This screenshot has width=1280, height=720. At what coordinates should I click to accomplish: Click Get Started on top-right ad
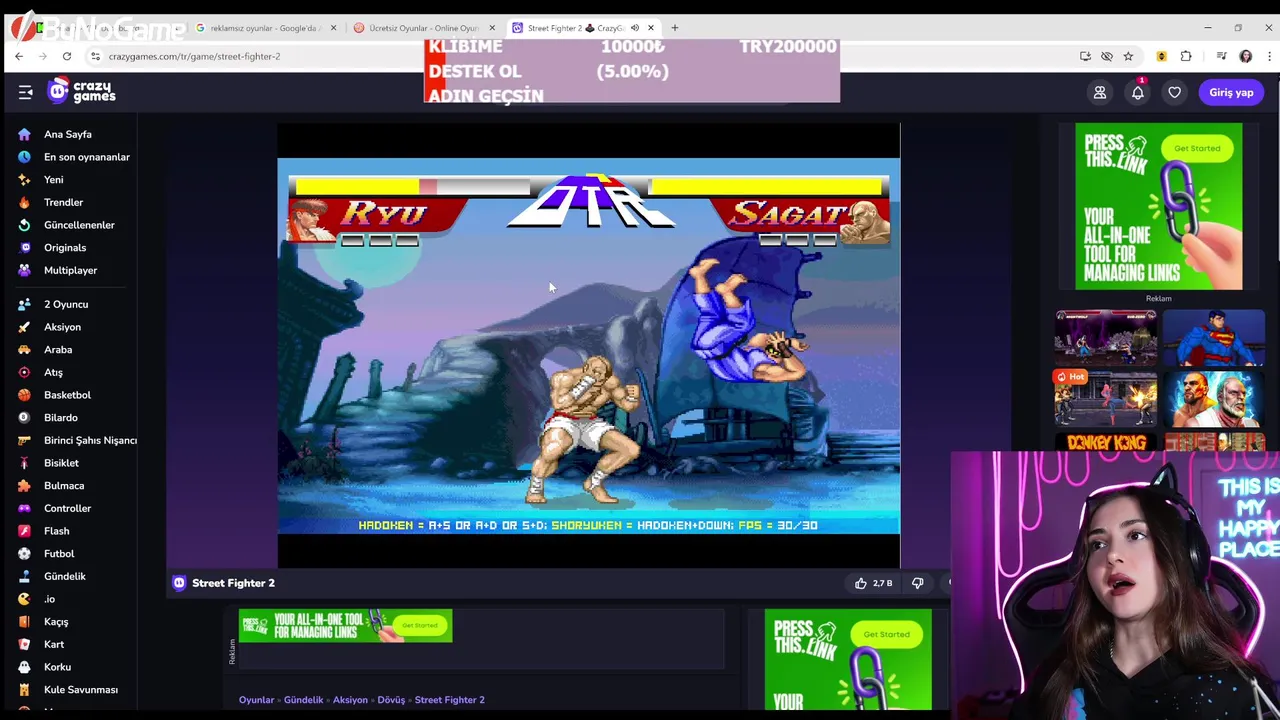pos(1197,148)
